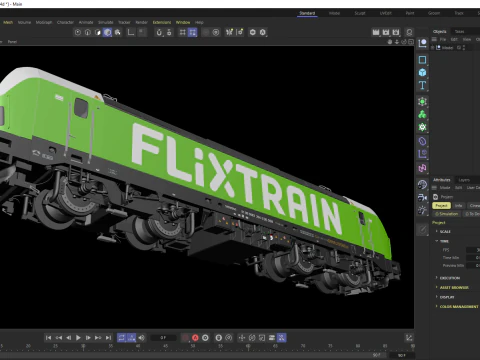The height and width of the screenshot is (360, 480).
Task: Toggle the highlighted timeline keyframe option
Action: point(282,338)
